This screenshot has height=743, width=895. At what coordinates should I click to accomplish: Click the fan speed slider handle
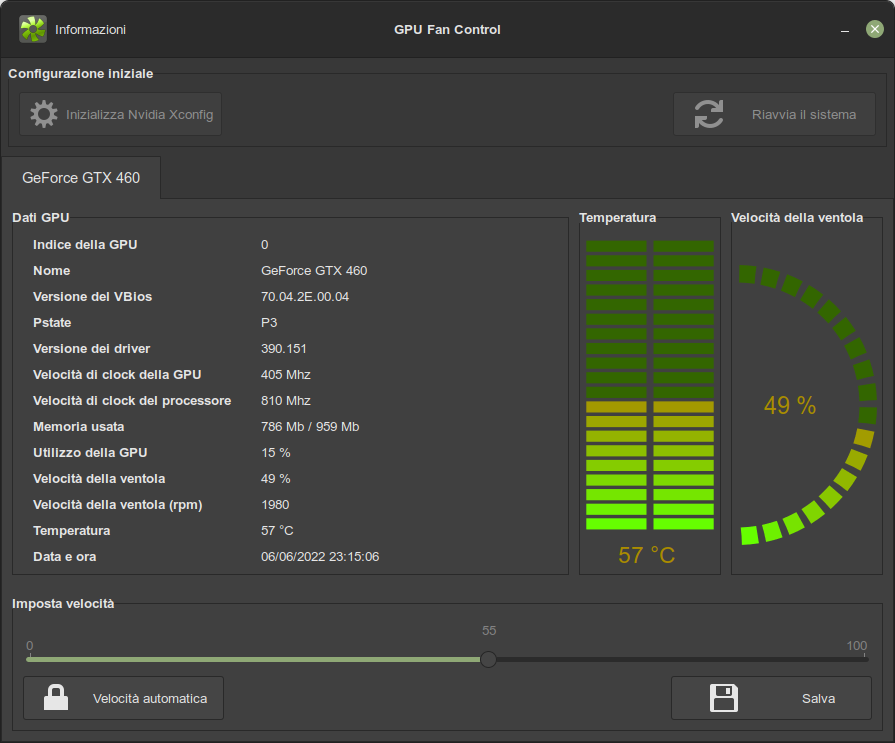488,660
